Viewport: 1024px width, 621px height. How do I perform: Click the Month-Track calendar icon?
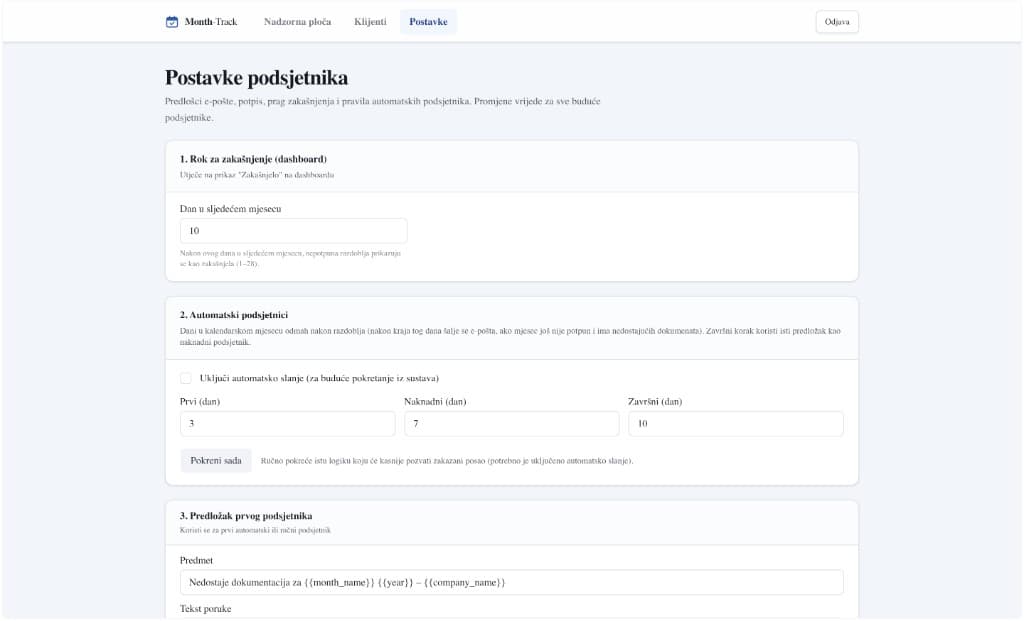[170, 21]
